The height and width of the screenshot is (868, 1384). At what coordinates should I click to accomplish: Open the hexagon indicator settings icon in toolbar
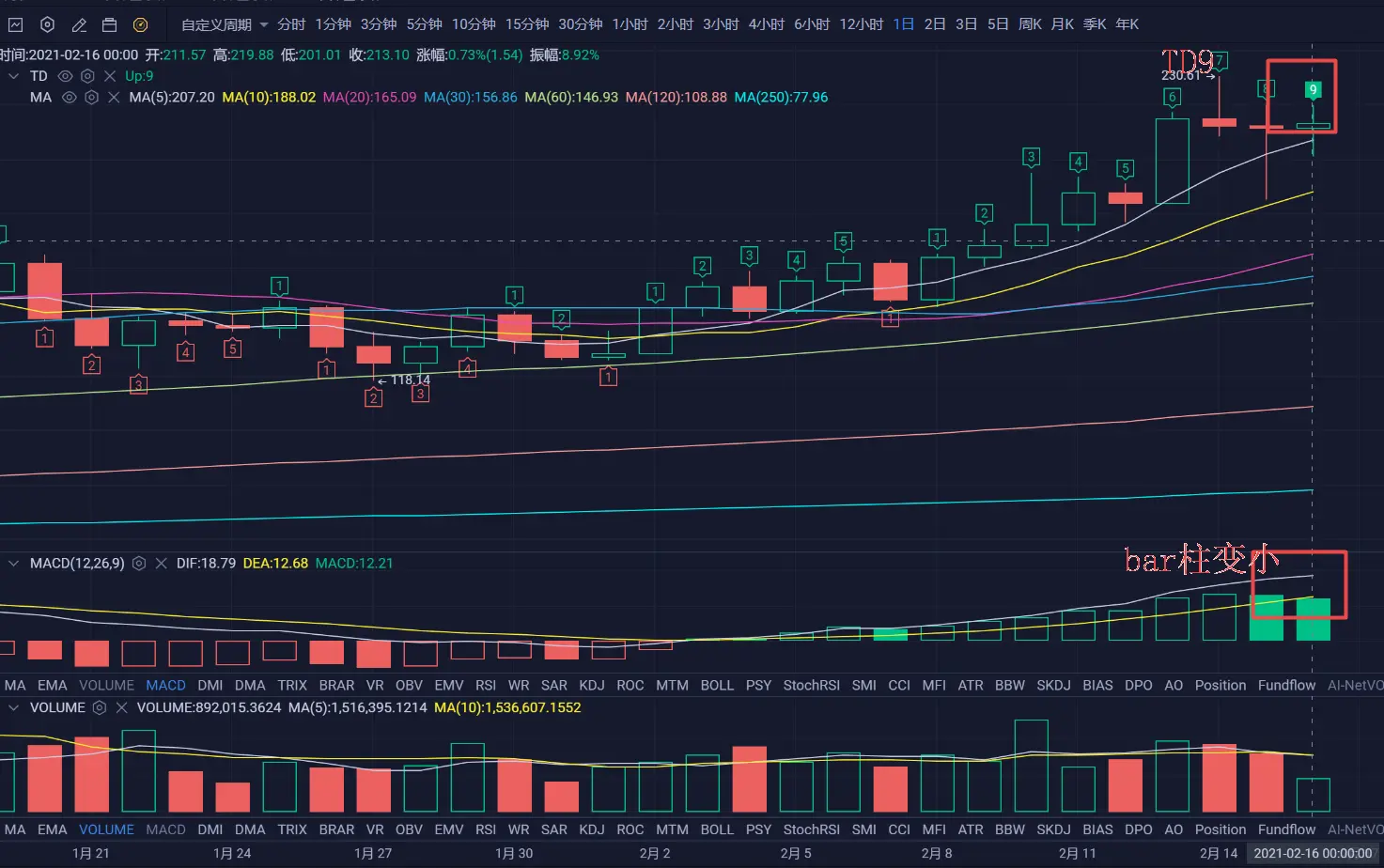pos(47,24)
